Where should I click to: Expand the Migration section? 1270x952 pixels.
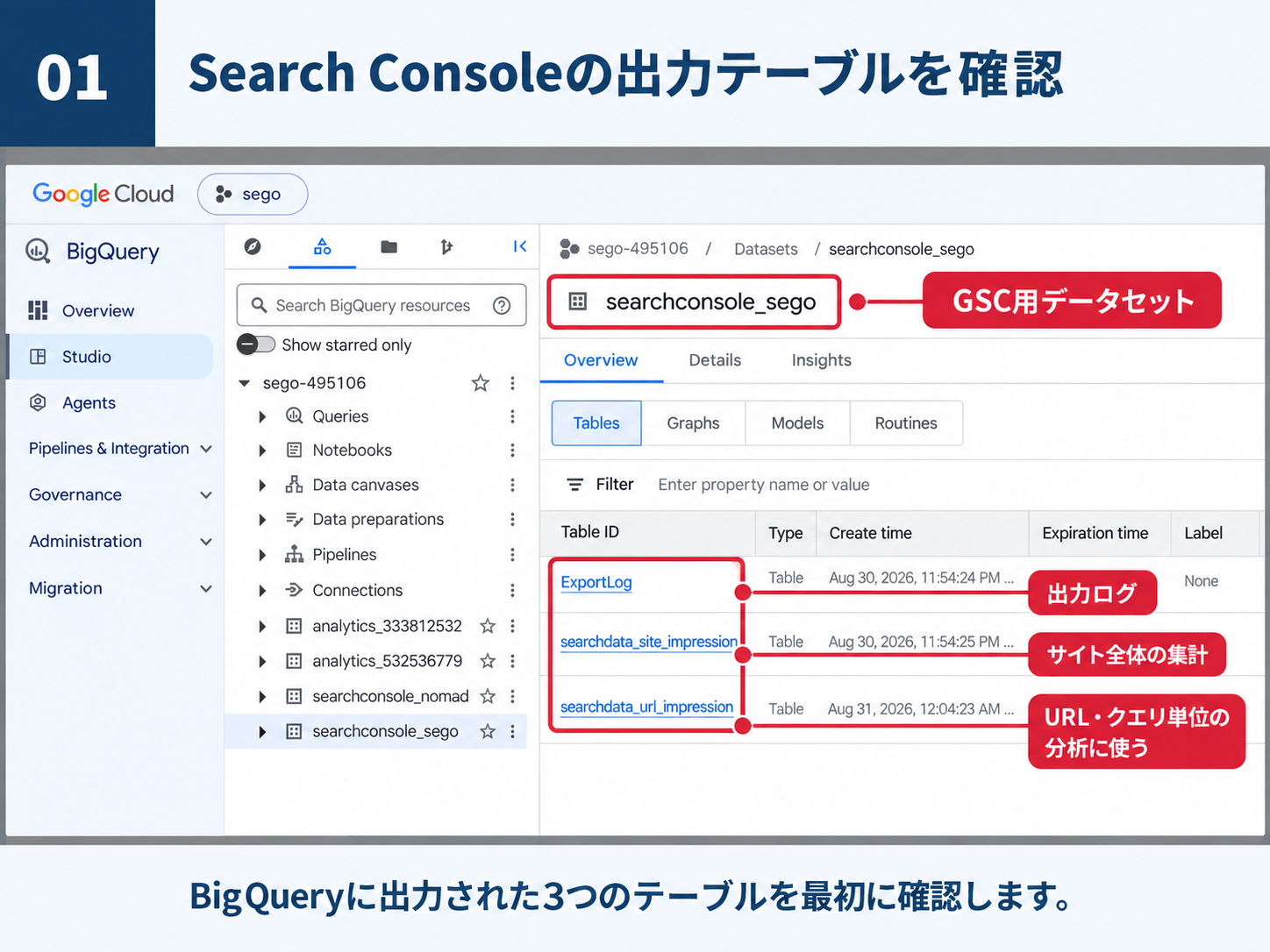click(x=120, y=588)
